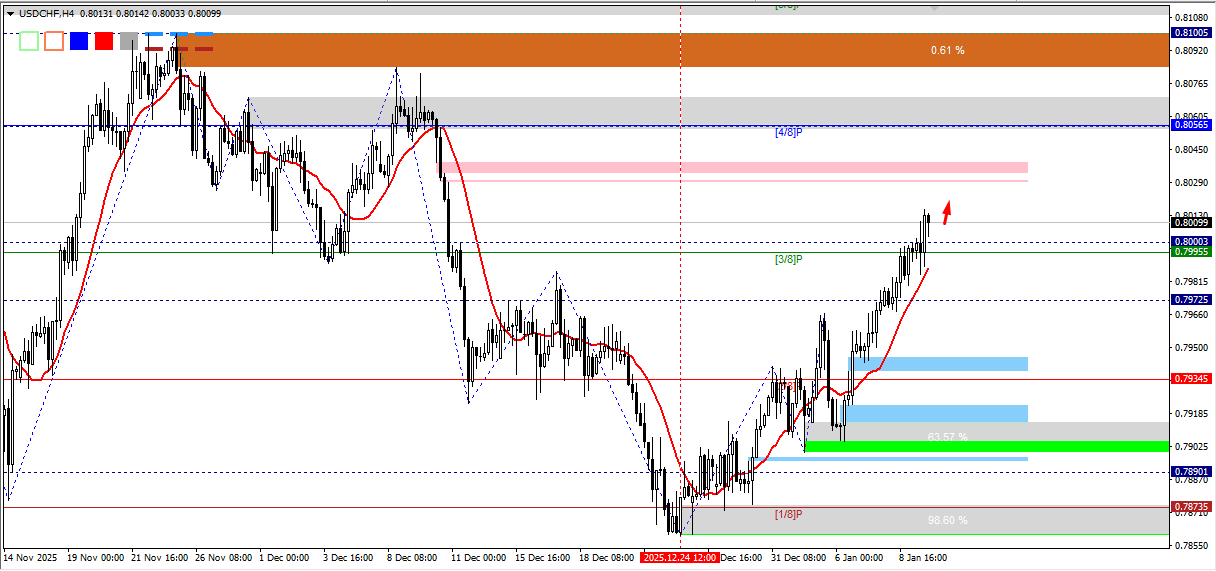Viewport: 1216px width, 571px height.
Task: Click the 26 Nov 08:00 time axis label
Action: (x=226, y=557)
